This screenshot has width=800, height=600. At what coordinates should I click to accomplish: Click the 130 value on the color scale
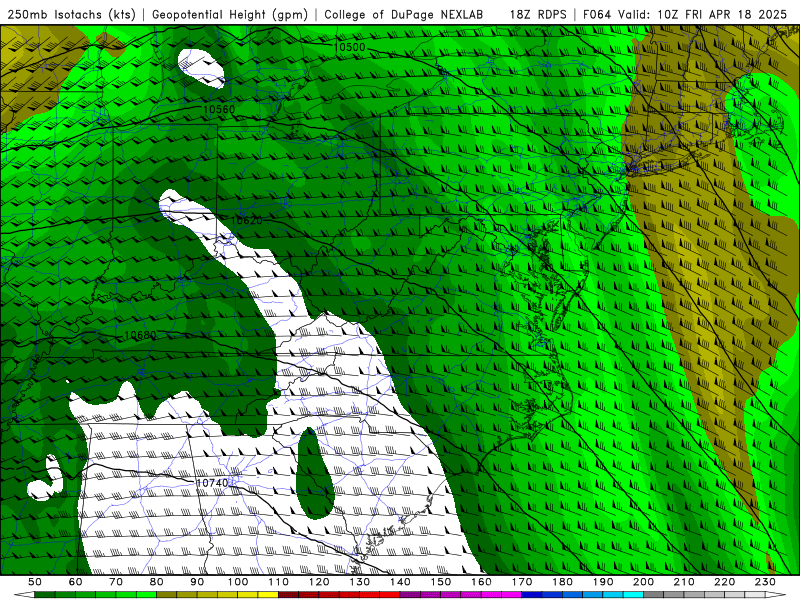pyautogui.click(x=359, y=582)
